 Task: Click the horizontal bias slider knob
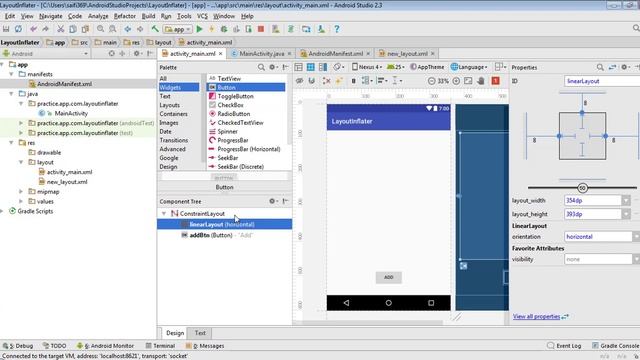point(582,188)
